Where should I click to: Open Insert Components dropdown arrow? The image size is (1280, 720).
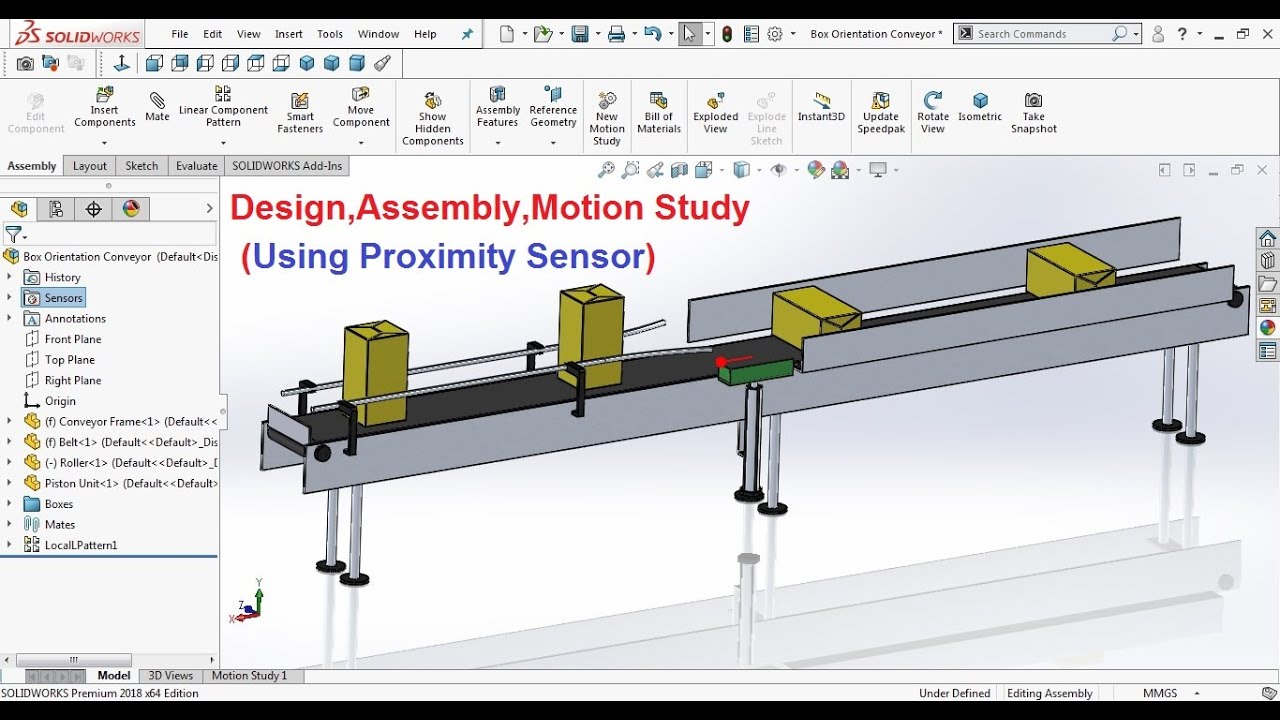(x=105, y=141)
